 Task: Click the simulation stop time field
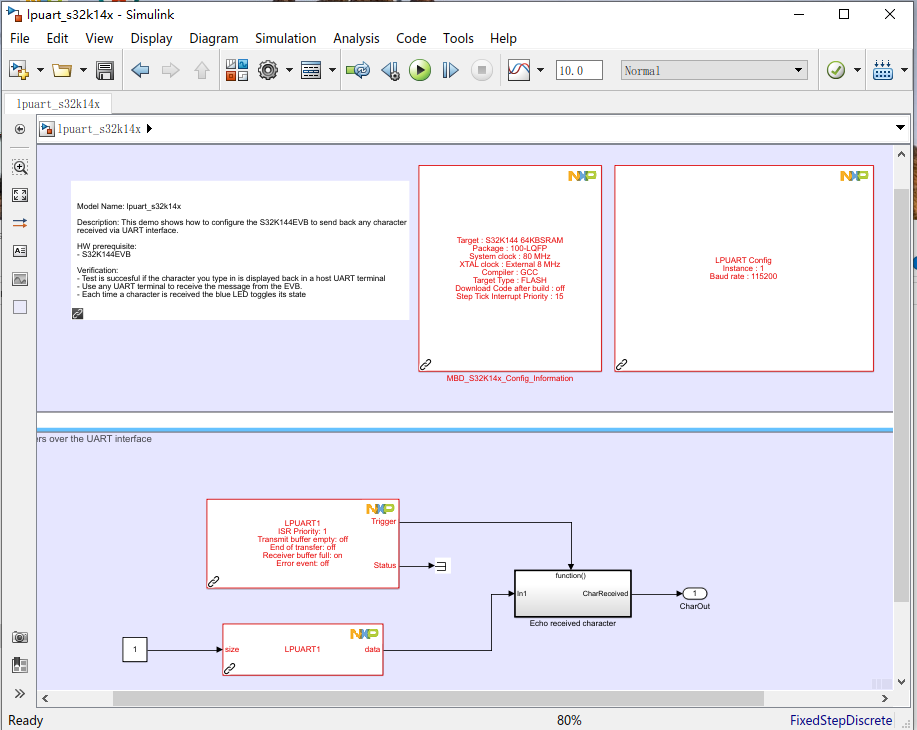tap(579, 70)
